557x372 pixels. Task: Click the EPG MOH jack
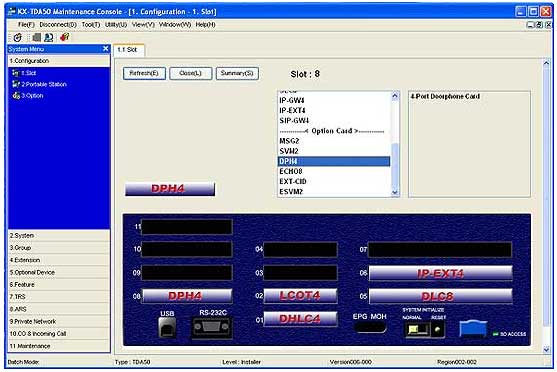pos(370,327)
